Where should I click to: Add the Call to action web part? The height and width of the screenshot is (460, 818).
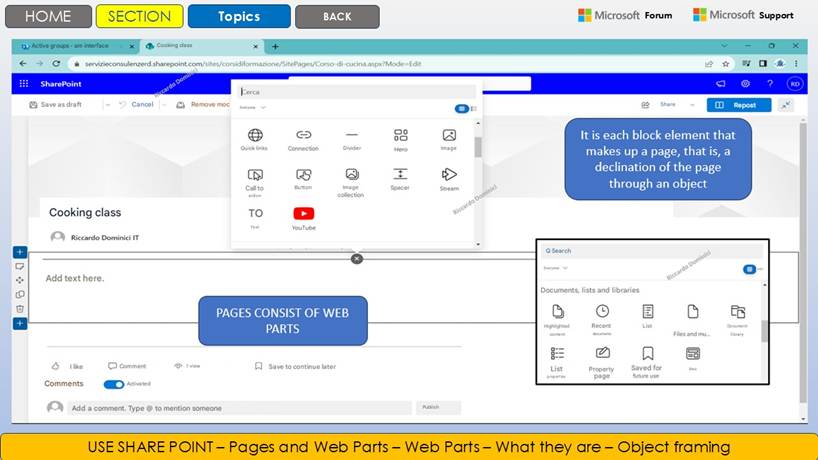255,175
